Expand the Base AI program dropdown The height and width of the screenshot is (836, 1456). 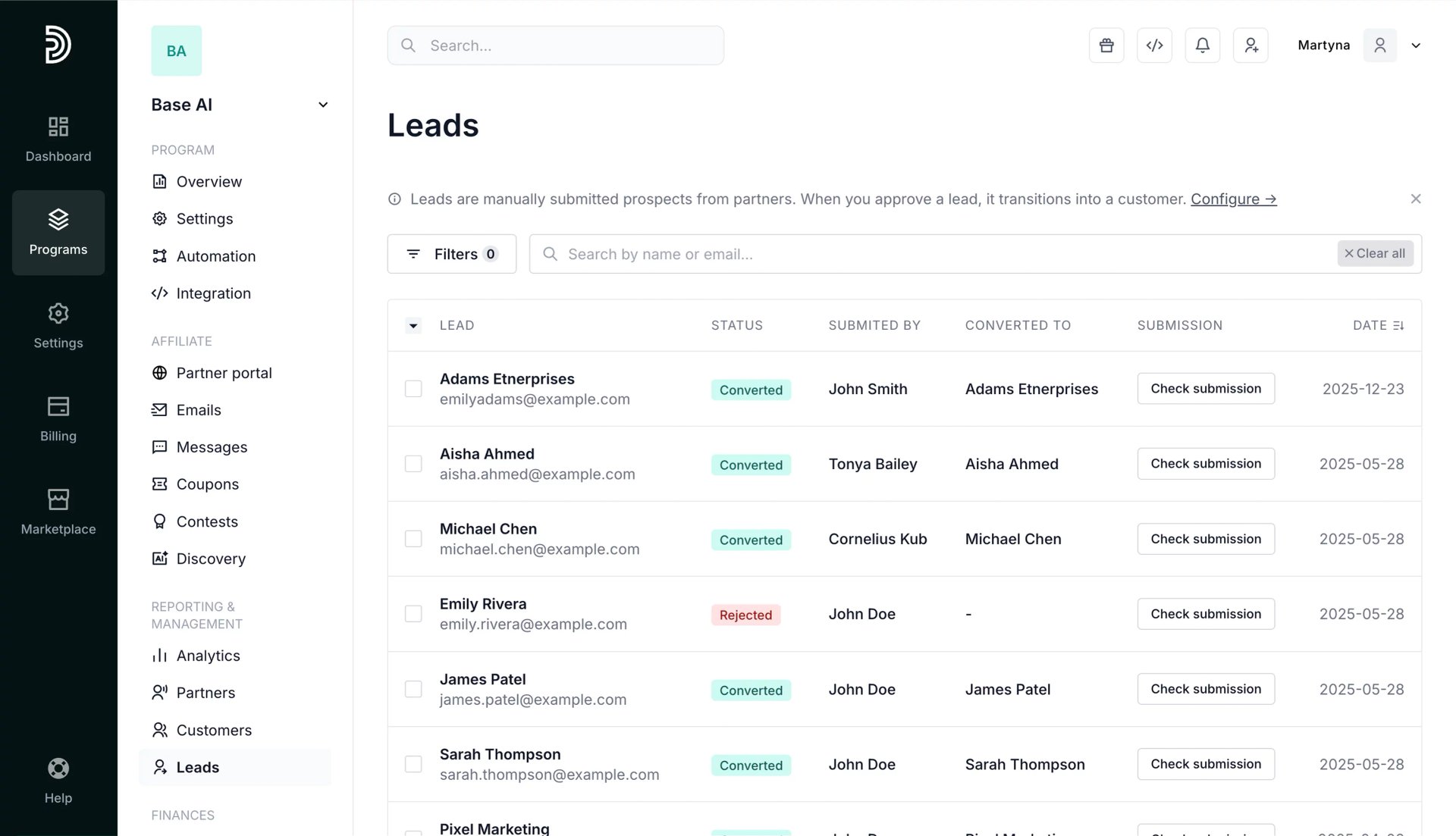point(323,105)
